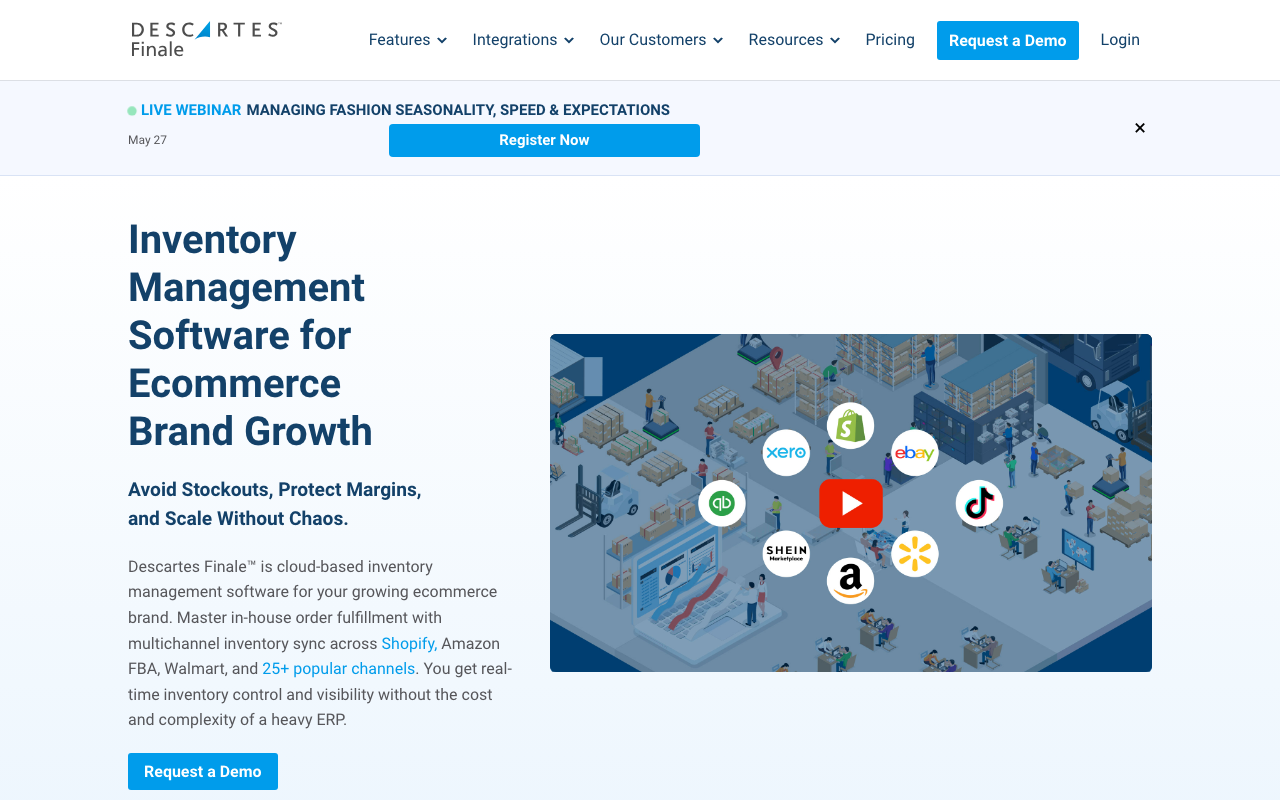This screenshot has width=1280, height=800.
Task: Click the webinar title about fashion seasonality
Action: (x=458, y=110)
